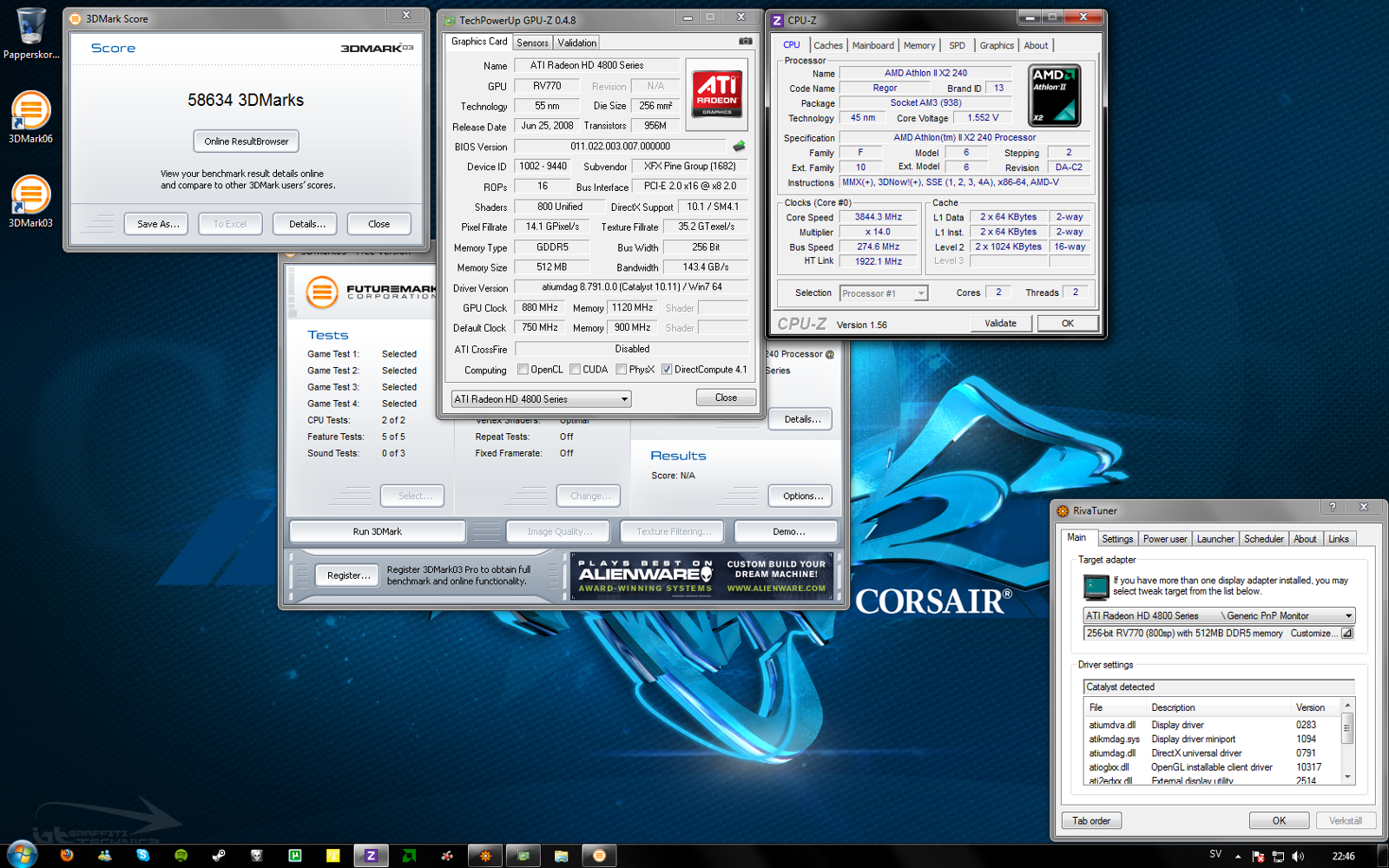Open the Graphics tab in CPU-Z
The width and height of the screenshot is (1389, 868).
coord(997,46)
